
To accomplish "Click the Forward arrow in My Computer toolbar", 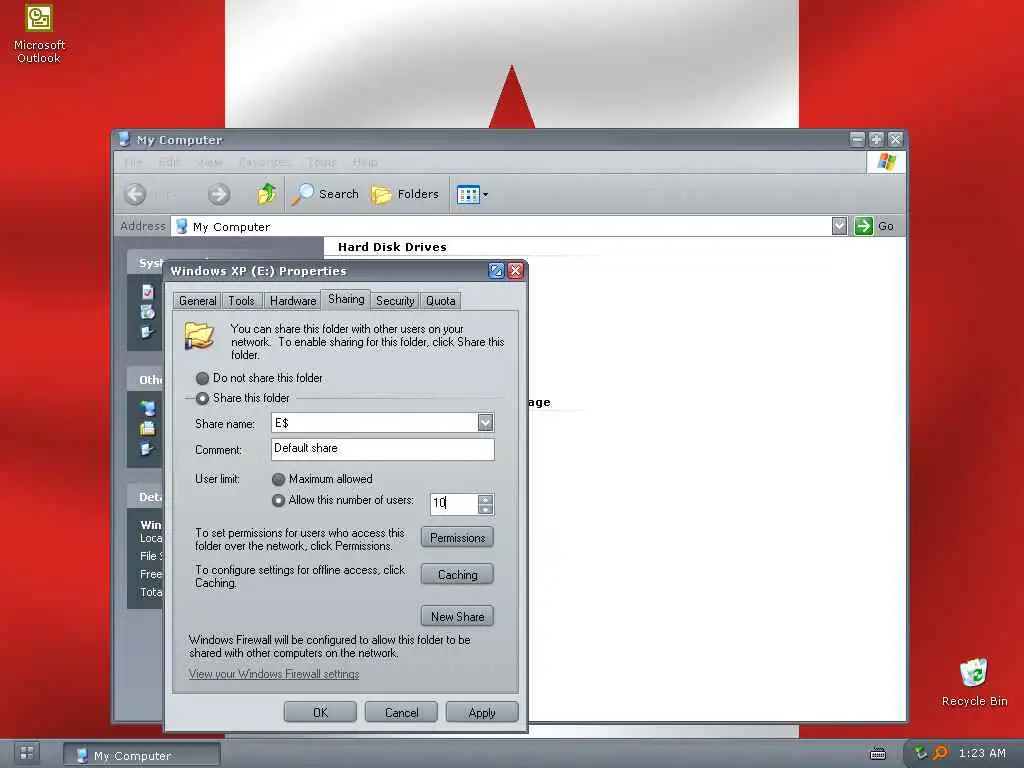I will coord(219,194).
